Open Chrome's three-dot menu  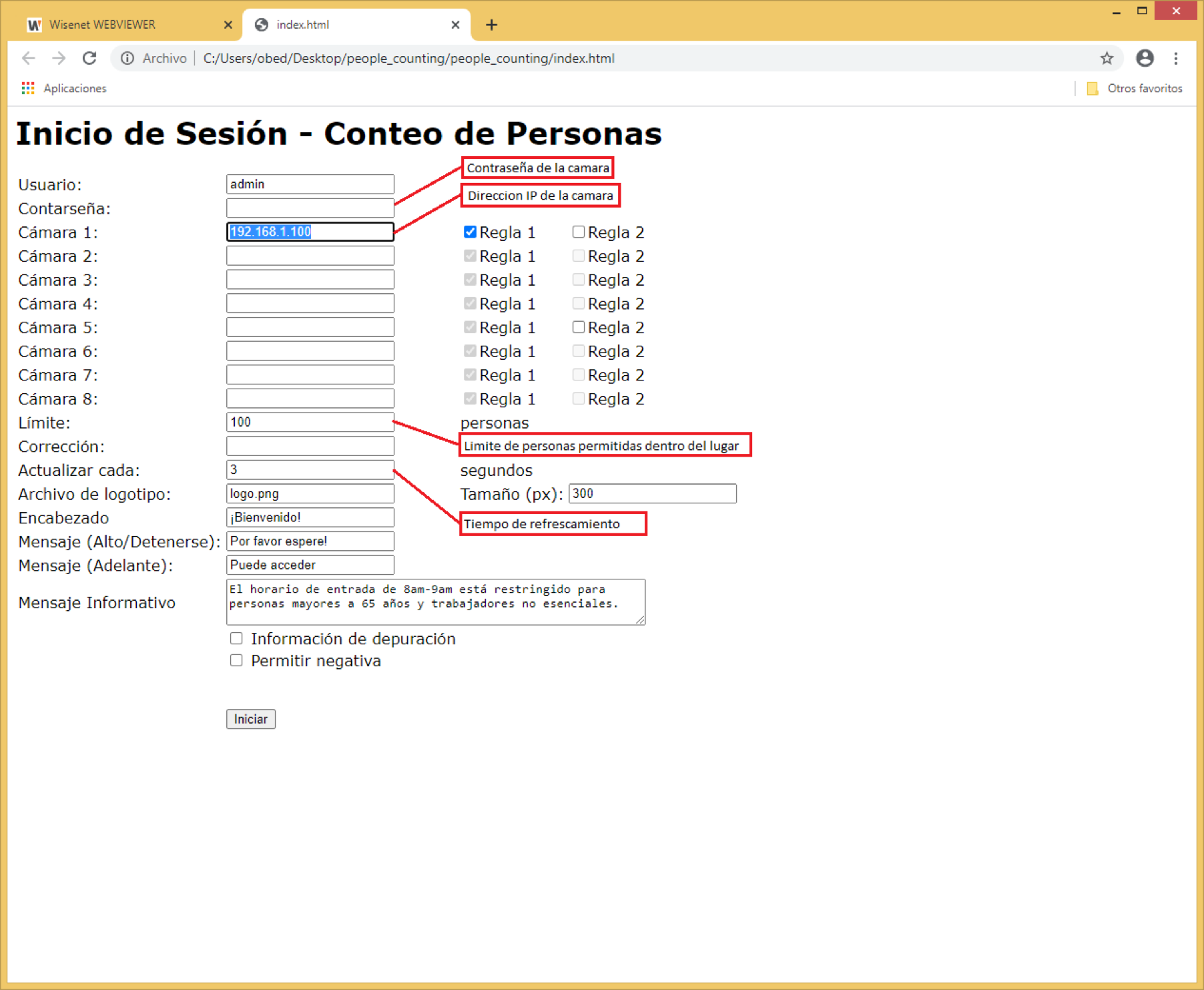pos(1176,58)
